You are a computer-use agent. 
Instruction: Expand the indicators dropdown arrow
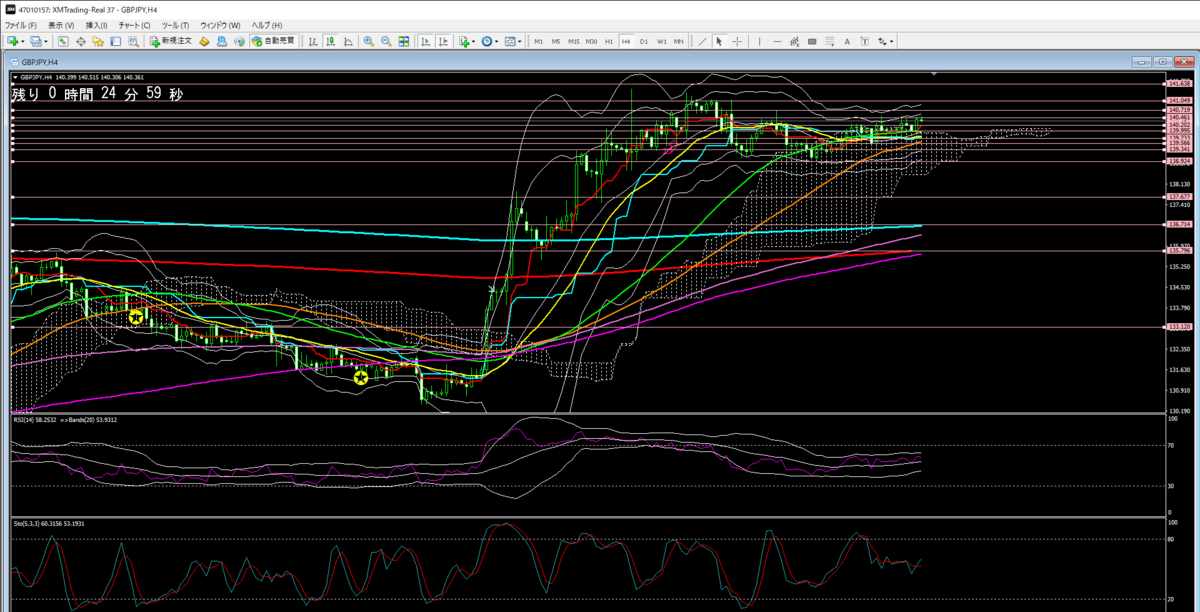tap(474, 41)
